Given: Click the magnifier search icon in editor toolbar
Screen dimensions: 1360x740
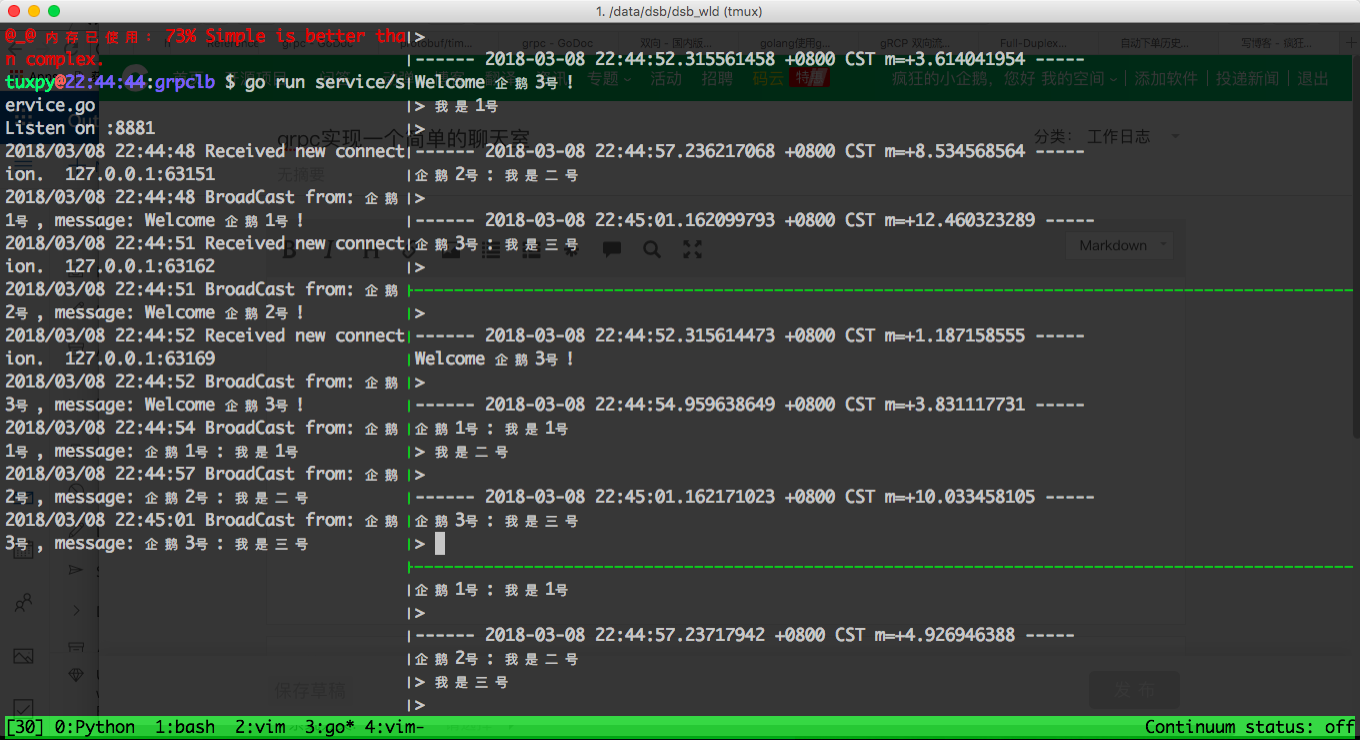Looking at the screenshot, I should 652,249.
